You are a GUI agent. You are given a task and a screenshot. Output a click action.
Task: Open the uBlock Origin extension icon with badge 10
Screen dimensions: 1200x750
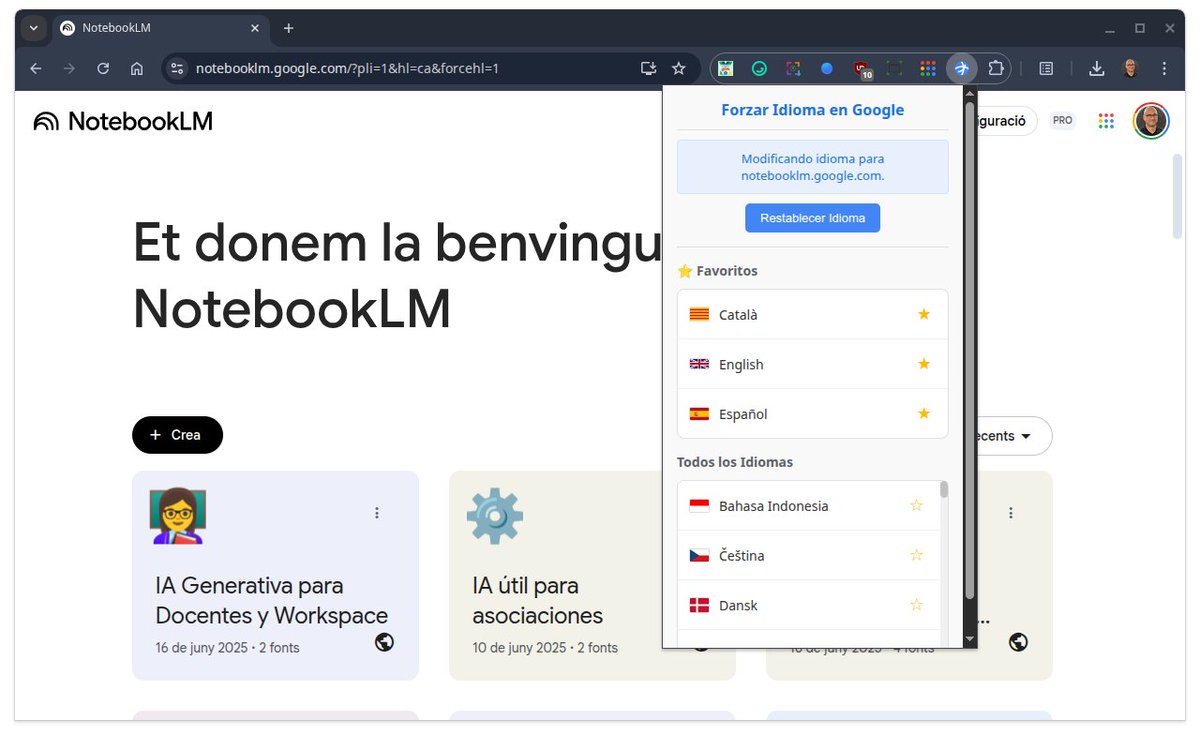[862, 69]
